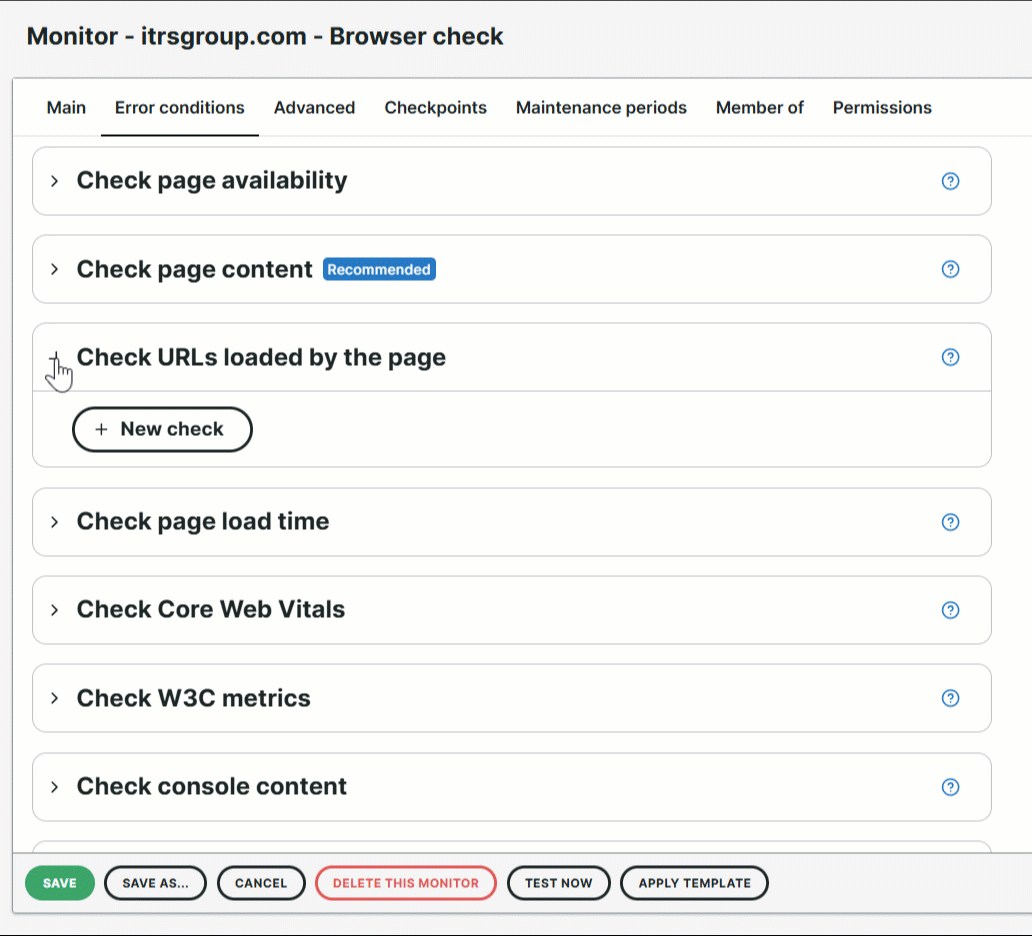Collapse Check URLs loaded by the page section
The width and height of the screenshot is (1032, 936).
(55, 357)
